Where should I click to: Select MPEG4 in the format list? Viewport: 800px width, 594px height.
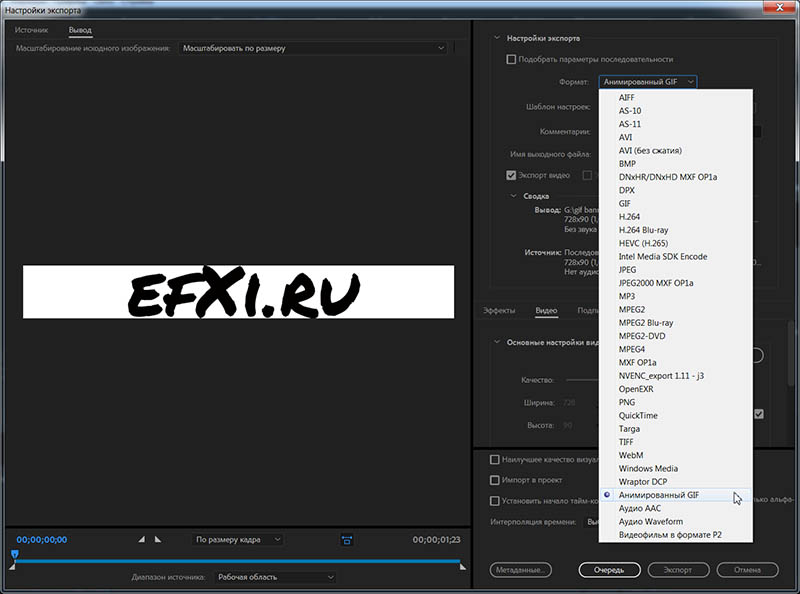coord(676,349)
